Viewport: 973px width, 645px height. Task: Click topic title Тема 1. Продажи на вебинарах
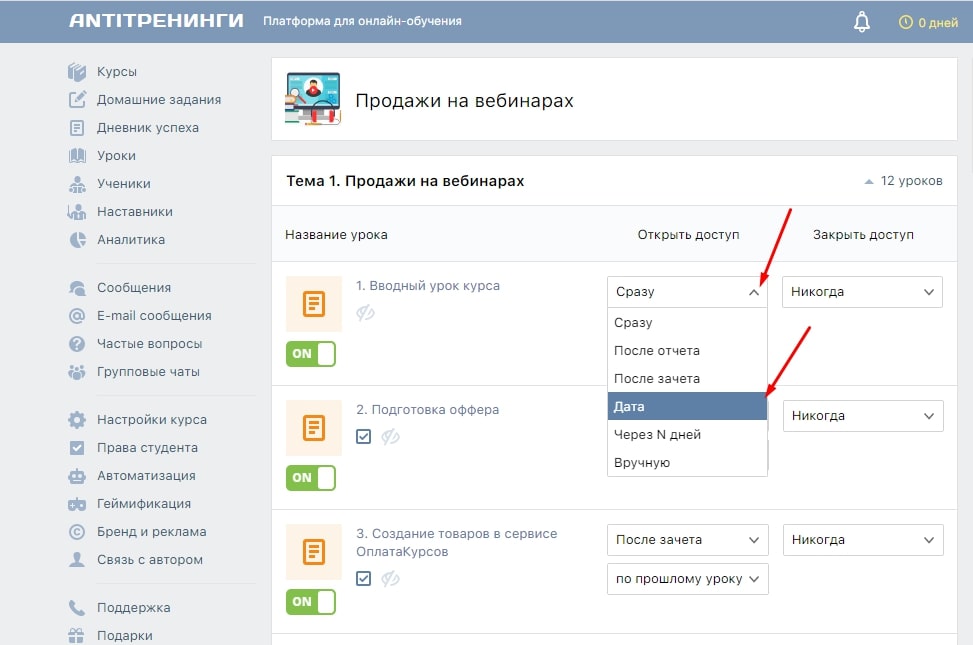405,181
